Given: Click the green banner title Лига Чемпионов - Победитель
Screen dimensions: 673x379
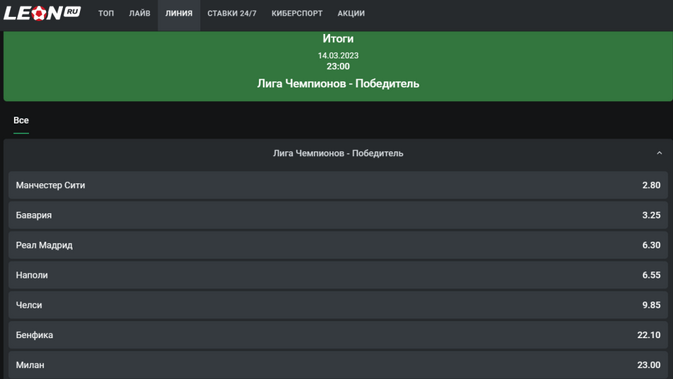Looking at the screenshot, I should coord(338,84).
